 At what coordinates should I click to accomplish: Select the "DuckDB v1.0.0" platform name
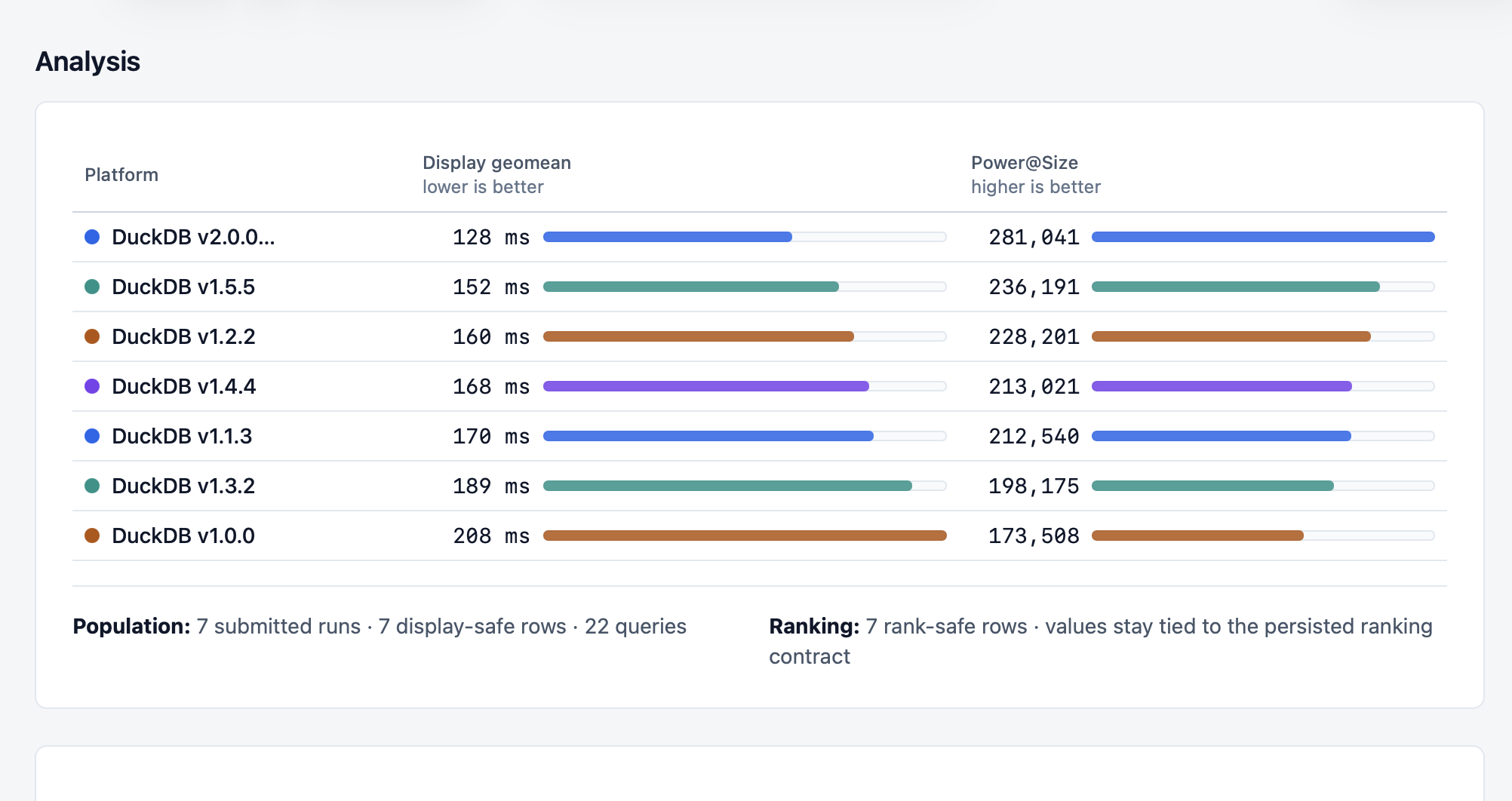click(183, 536)
